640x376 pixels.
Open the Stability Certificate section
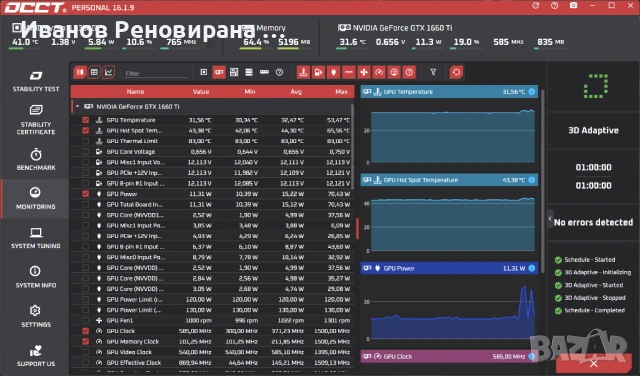36,120
